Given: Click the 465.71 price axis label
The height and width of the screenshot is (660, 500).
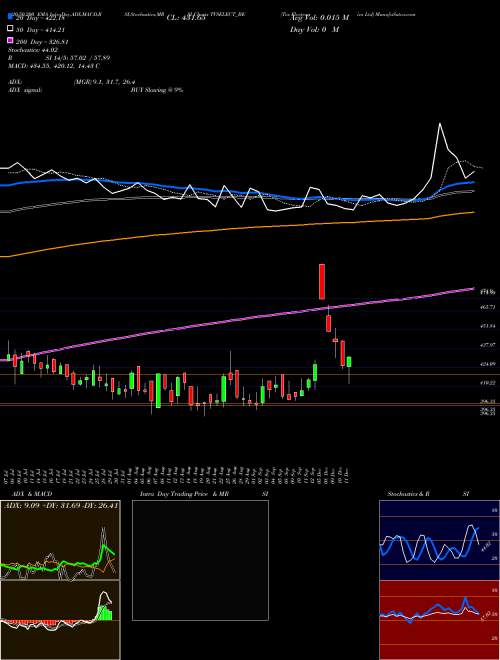Looking at the screenshot, I should tap(487, 308).
